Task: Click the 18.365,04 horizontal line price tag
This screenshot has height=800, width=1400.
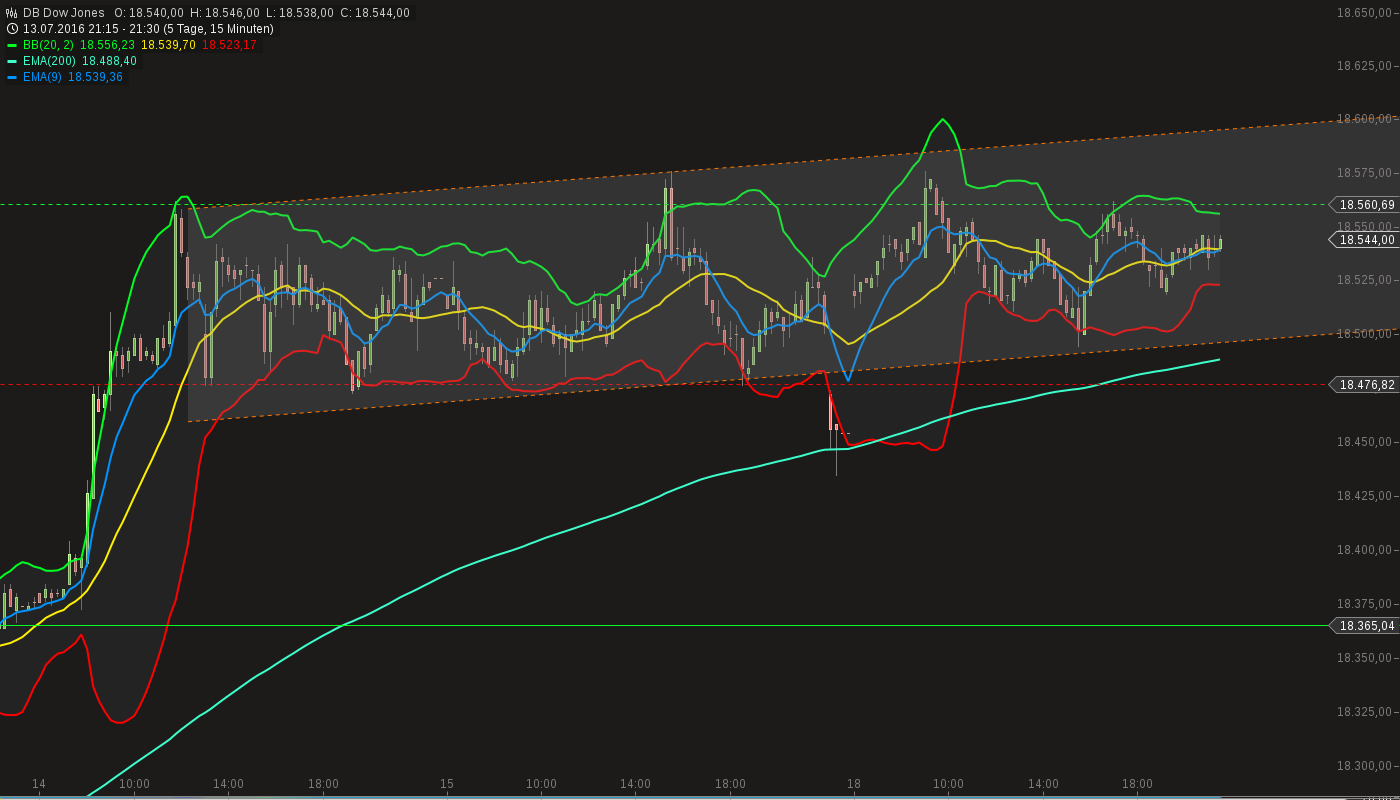Action: click(1363, 626)
